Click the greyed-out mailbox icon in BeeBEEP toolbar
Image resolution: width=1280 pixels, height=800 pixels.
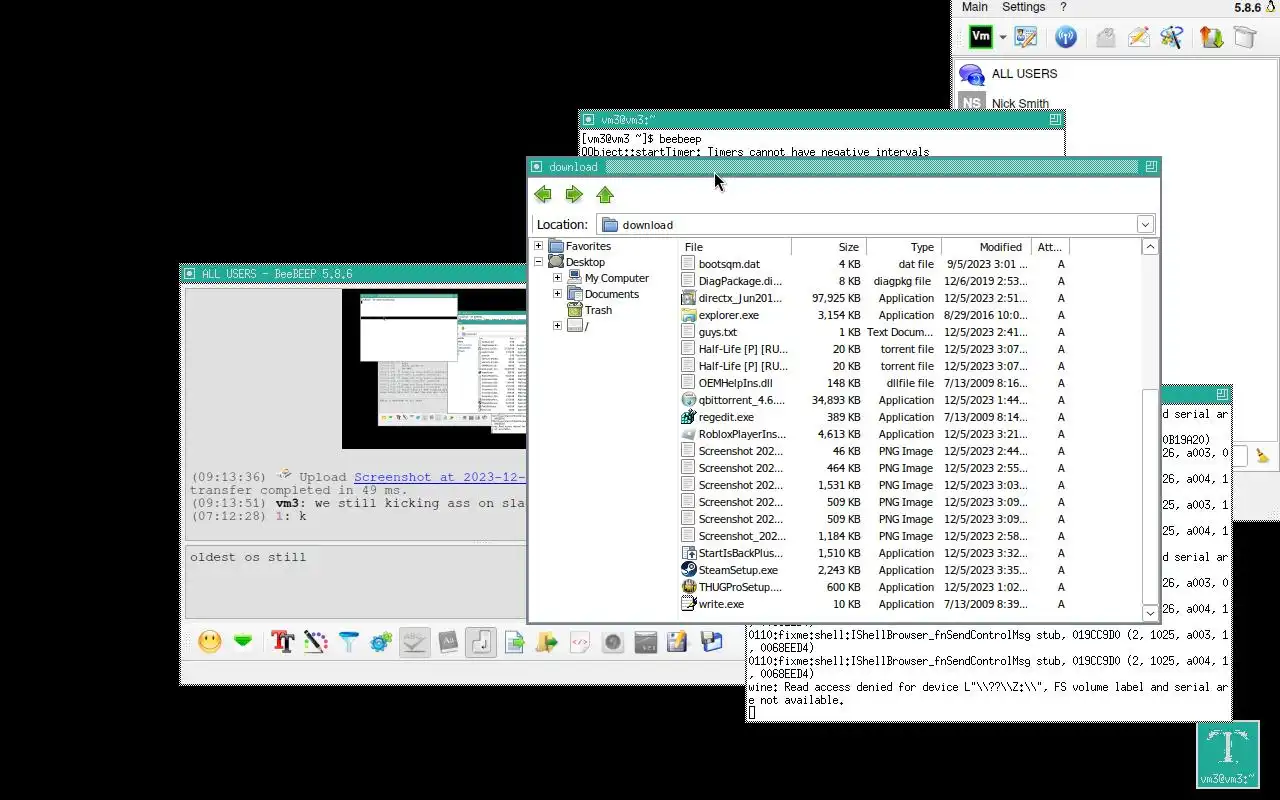(1105, 37)
